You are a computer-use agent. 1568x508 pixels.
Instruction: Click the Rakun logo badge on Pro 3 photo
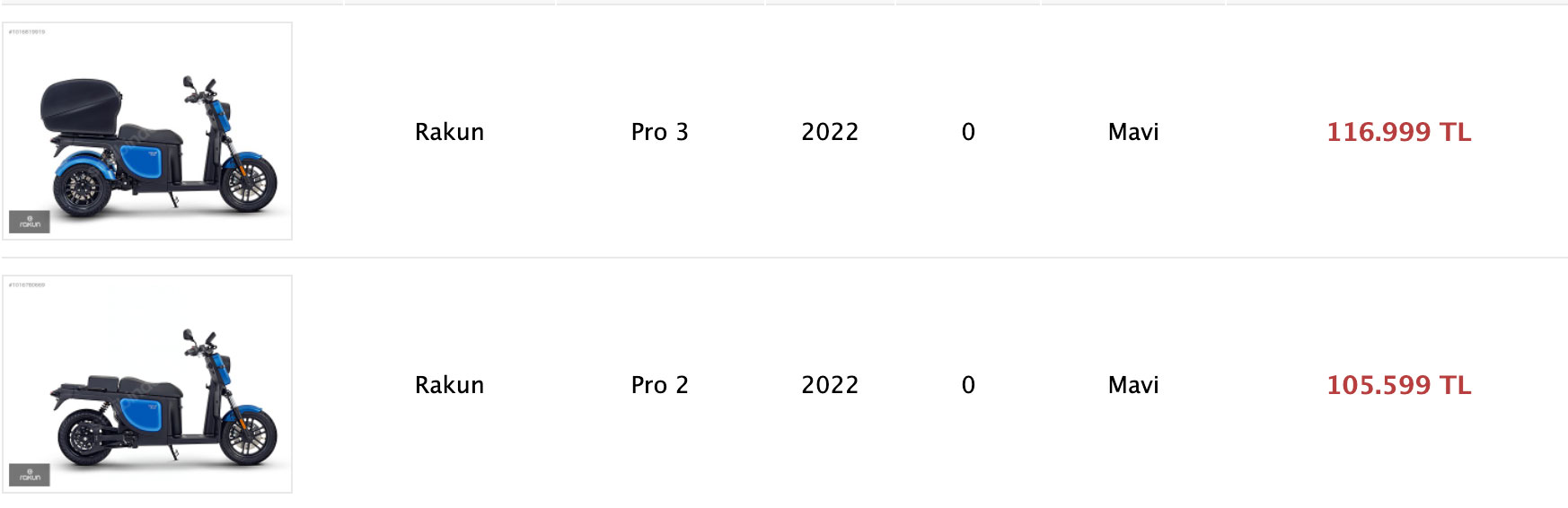[30, 222]
